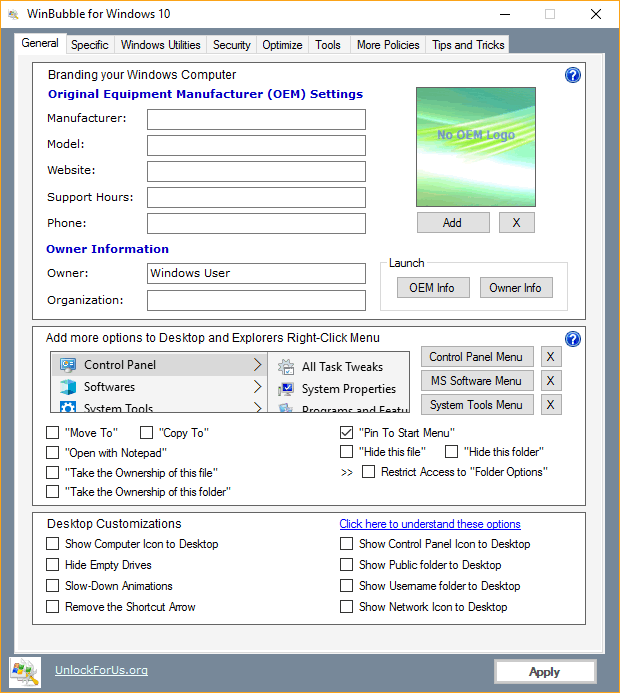Open the Security tab

coord(232,45)
